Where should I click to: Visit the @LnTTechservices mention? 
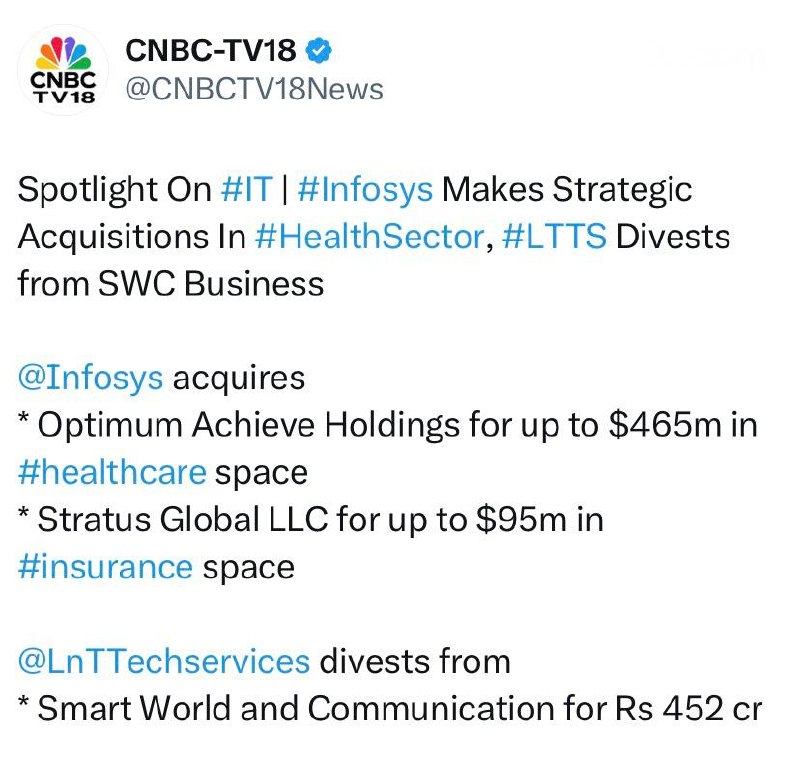pyautogui.click(x=164, y=661)
